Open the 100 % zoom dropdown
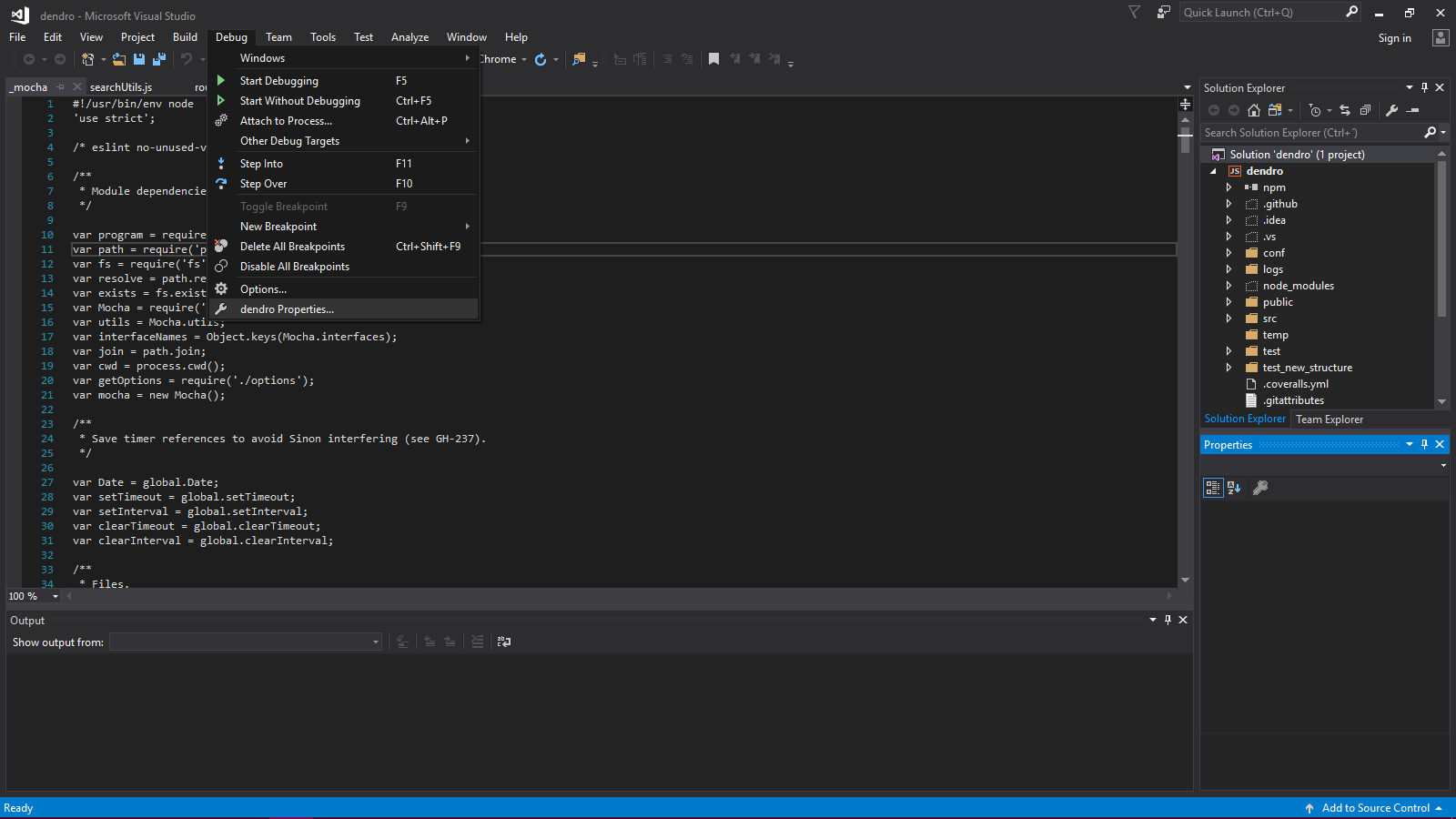 pos(56,597)
